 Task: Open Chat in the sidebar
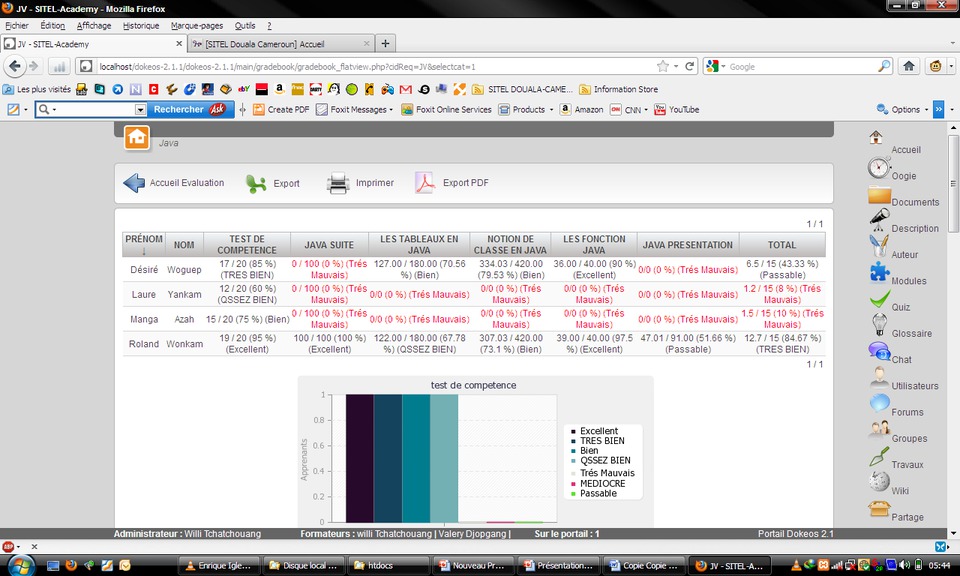pyautogui.click(x=901, y=360)
